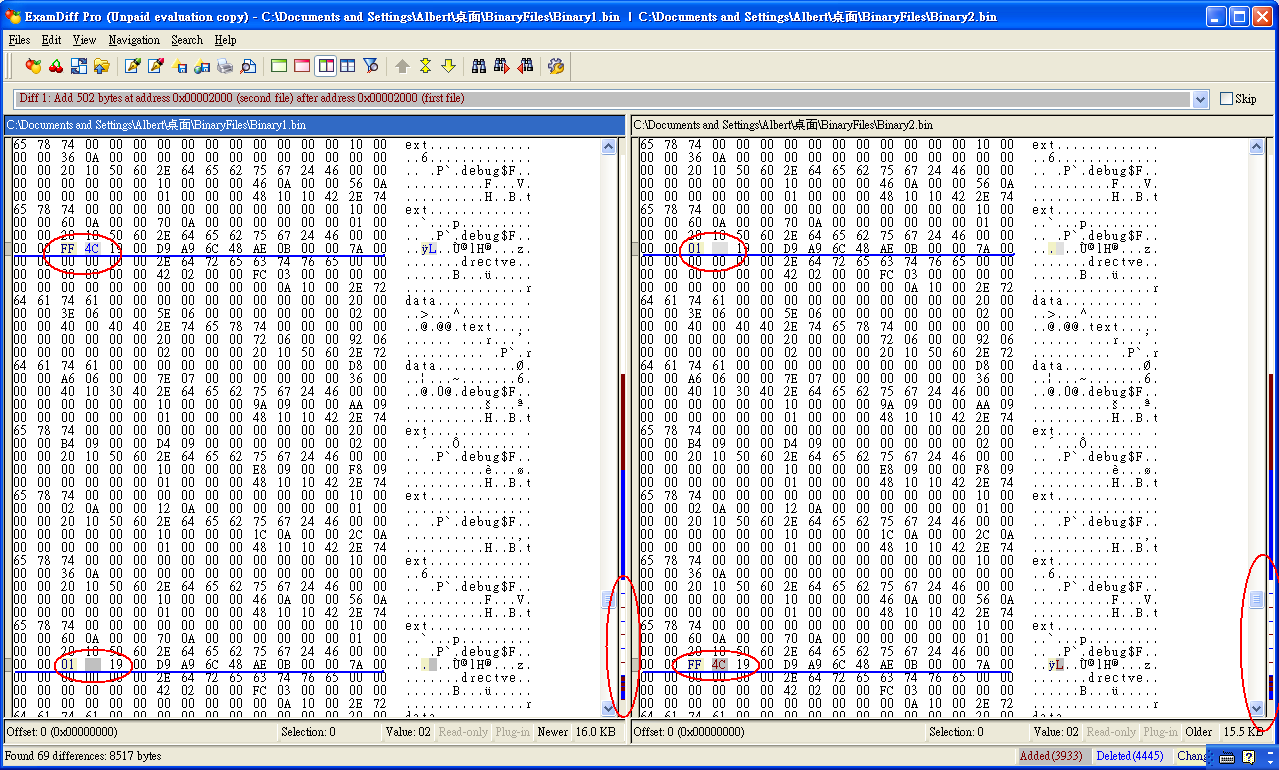Click the left pane Value: 02 status text

(407, 732)
